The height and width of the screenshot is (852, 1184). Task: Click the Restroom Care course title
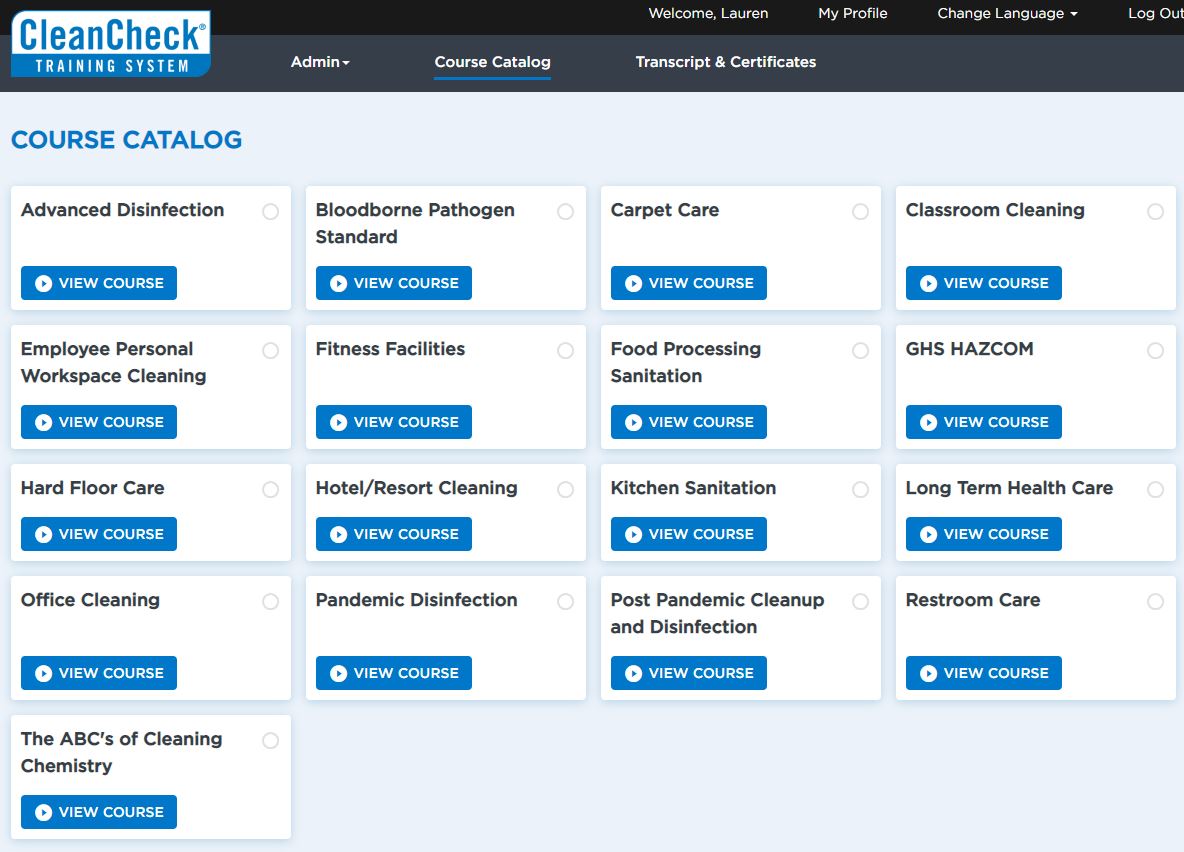point(973,600)
